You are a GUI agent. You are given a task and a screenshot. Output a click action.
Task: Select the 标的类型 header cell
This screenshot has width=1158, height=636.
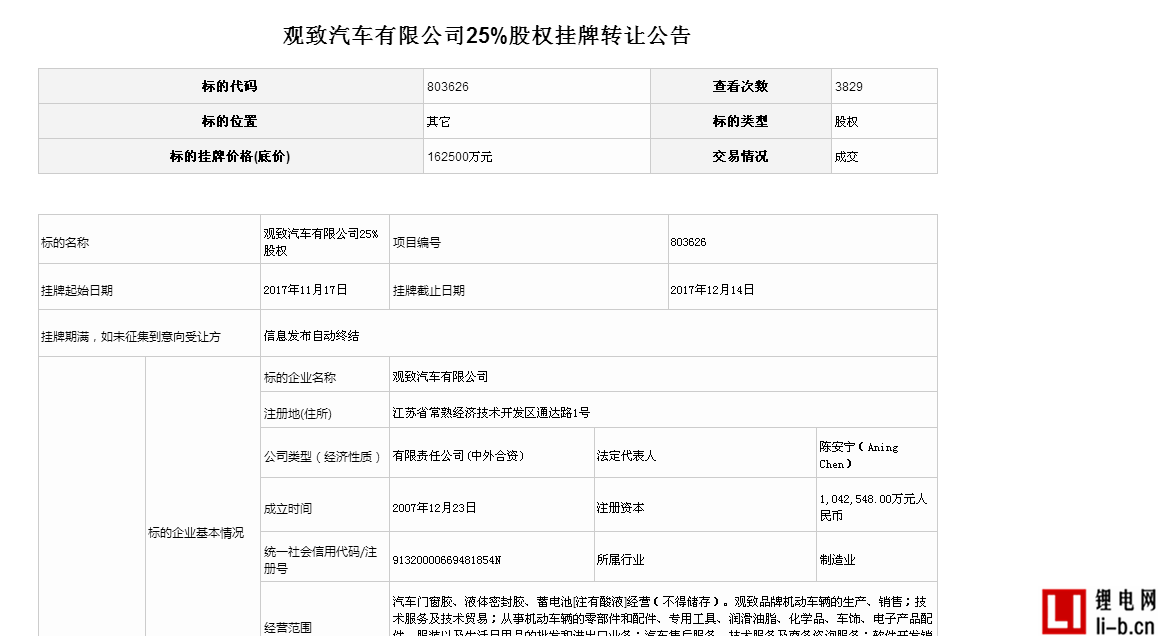tap(741, 121)
